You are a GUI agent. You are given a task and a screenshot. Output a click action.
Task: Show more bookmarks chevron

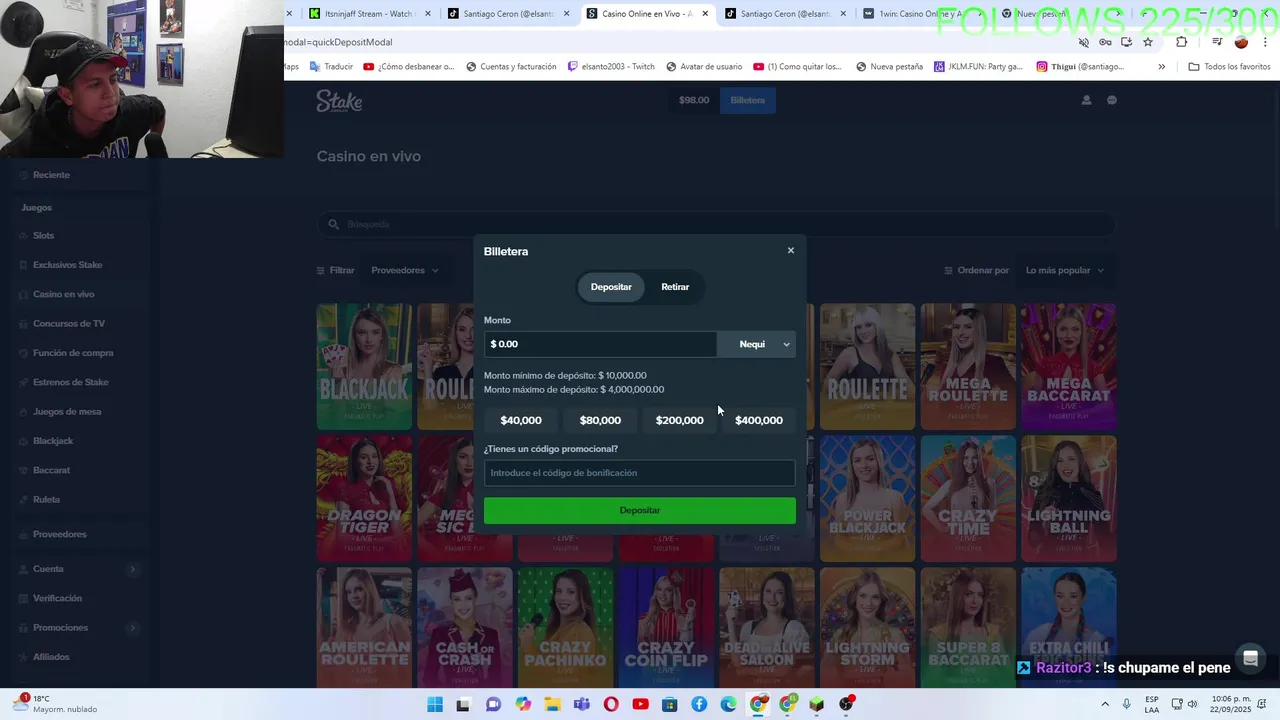pos(1161,67)
